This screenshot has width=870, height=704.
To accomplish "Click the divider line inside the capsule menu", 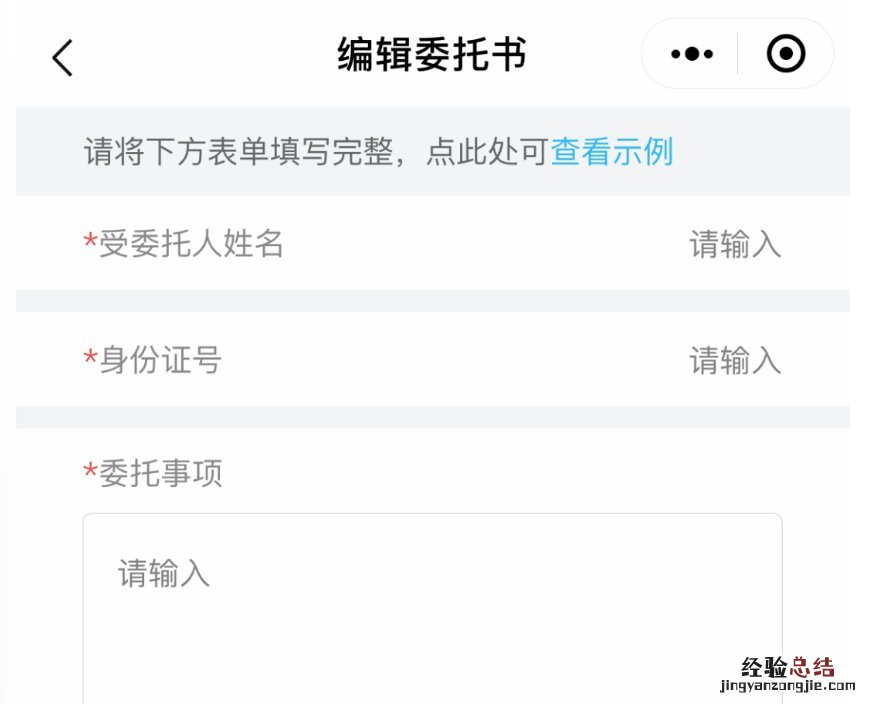I will point(738,54).
